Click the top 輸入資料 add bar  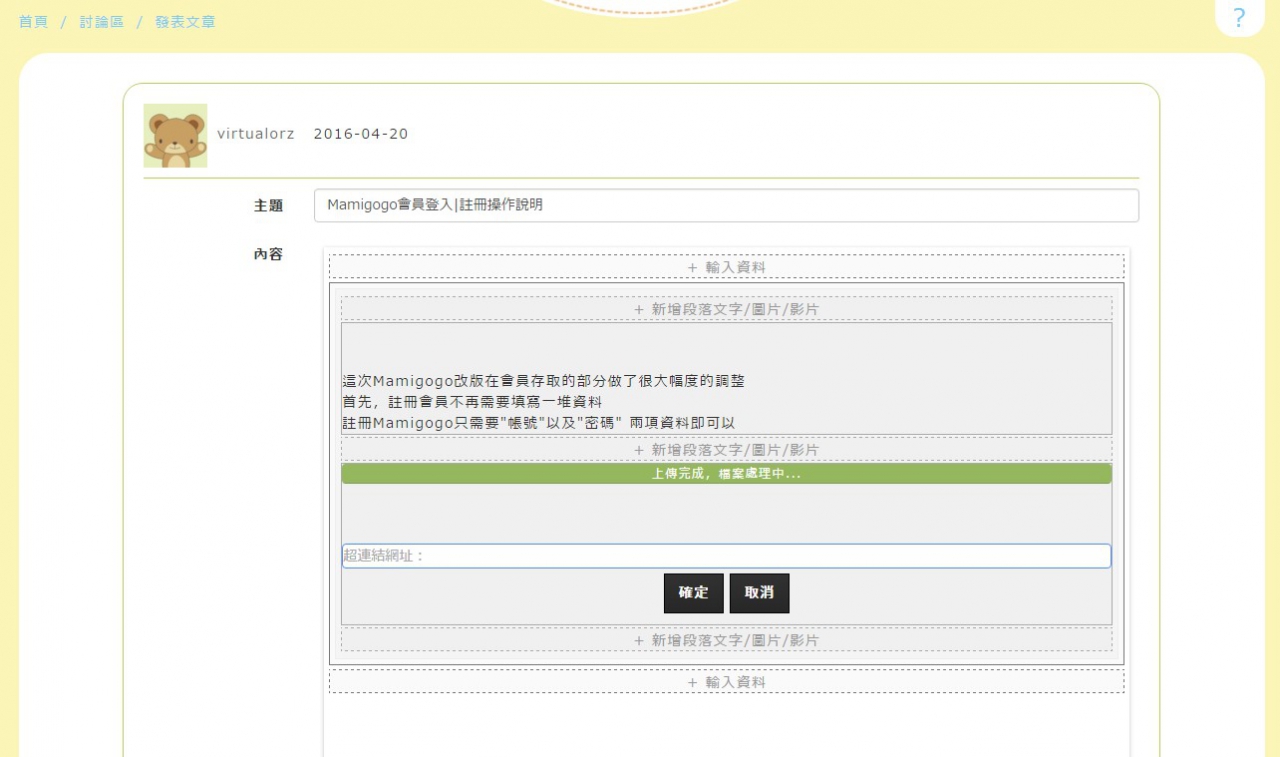727,267
